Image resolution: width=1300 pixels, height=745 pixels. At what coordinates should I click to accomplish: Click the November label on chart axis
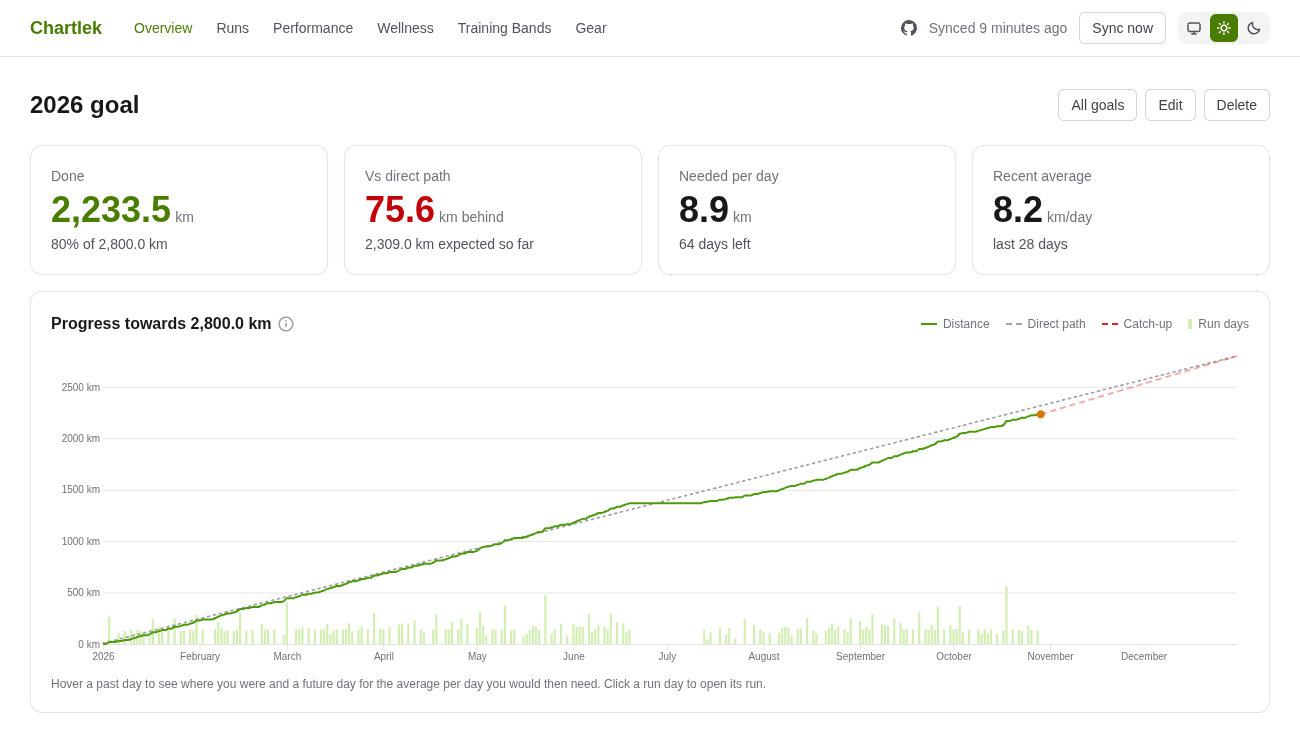tap(1050, 657)
